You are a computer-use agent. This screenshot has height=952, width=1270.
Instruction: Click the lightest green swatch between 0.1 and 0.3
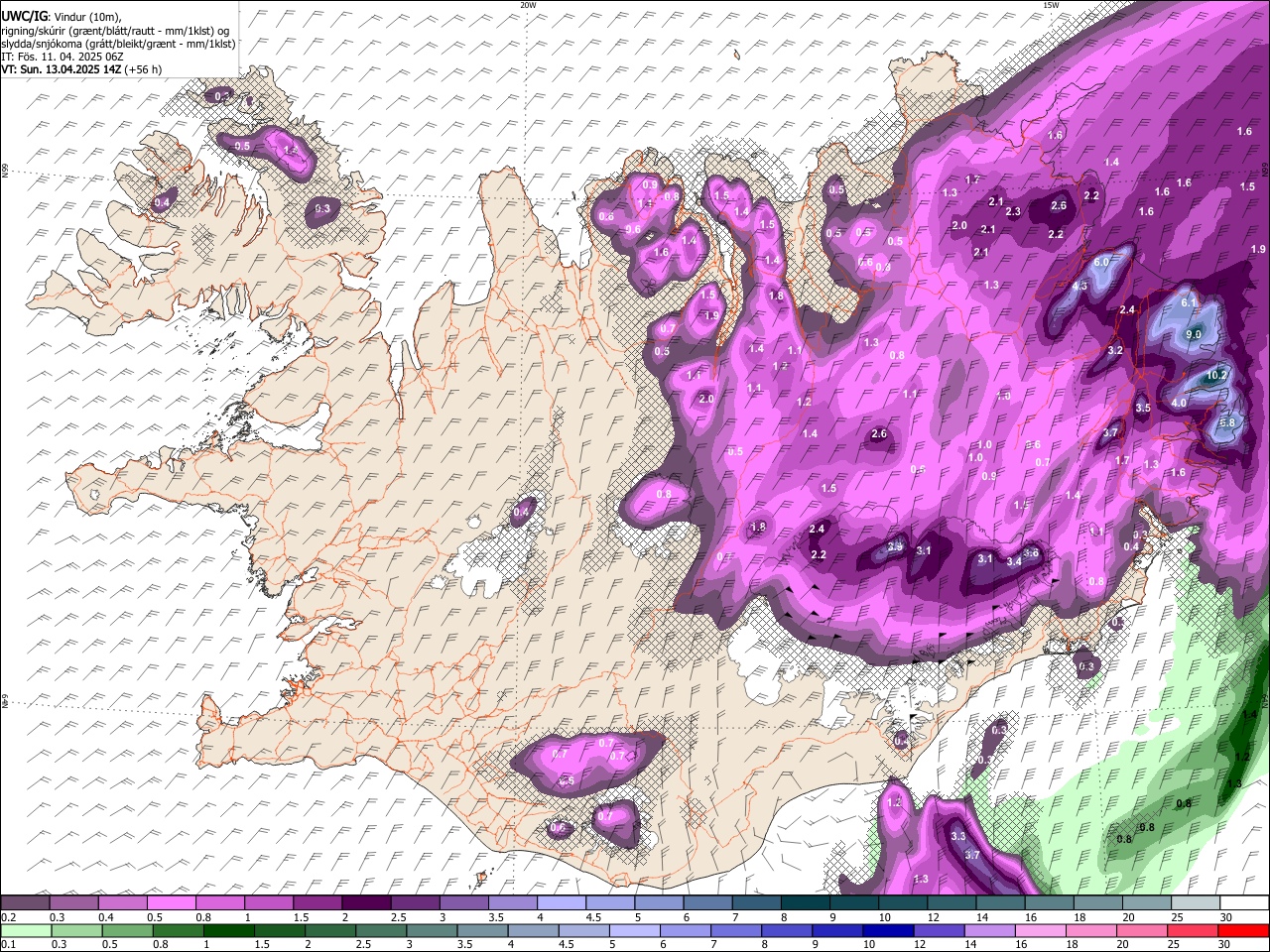click(x=26, y=930)
